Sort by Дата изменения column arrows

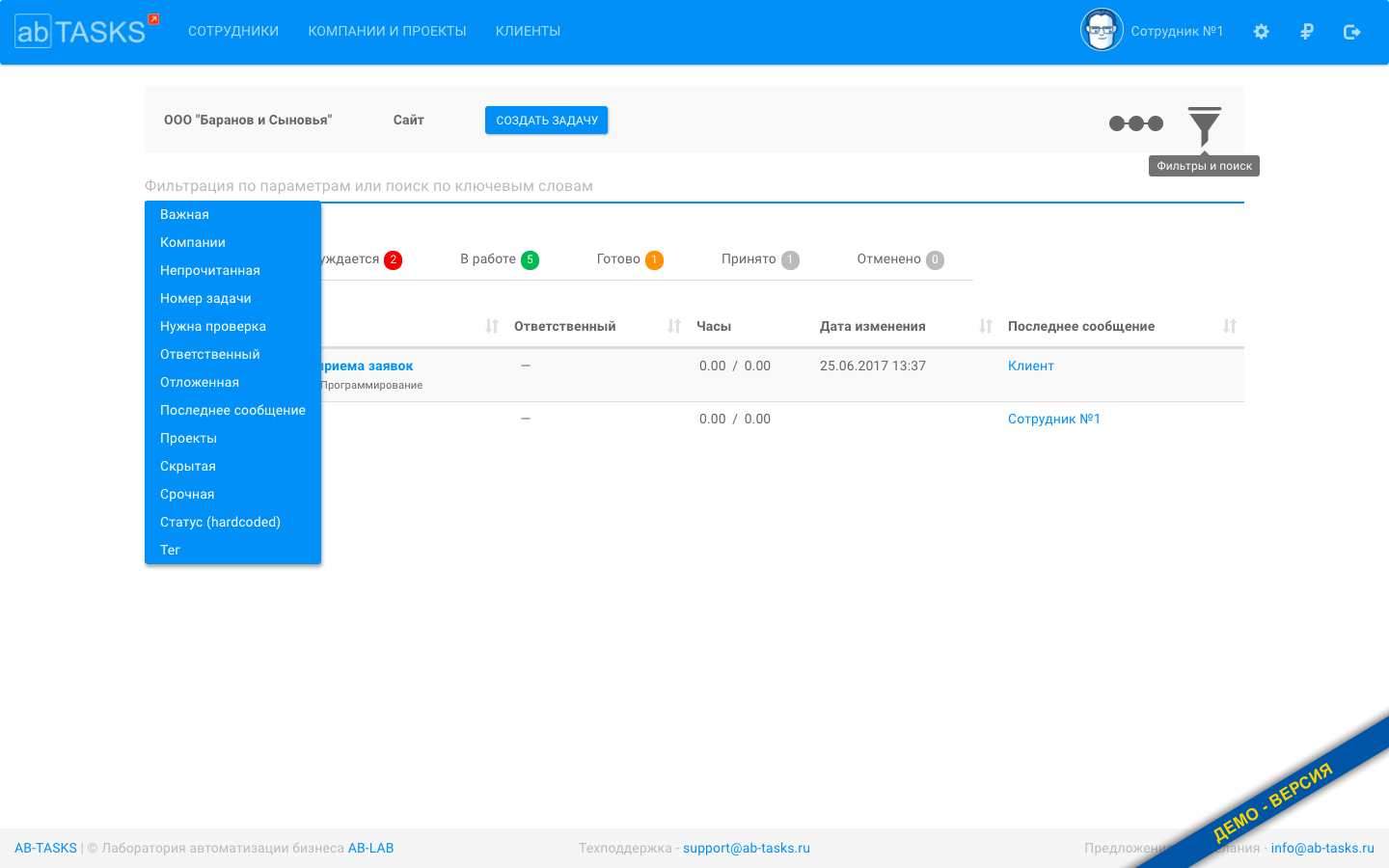[x=986, y=327]
